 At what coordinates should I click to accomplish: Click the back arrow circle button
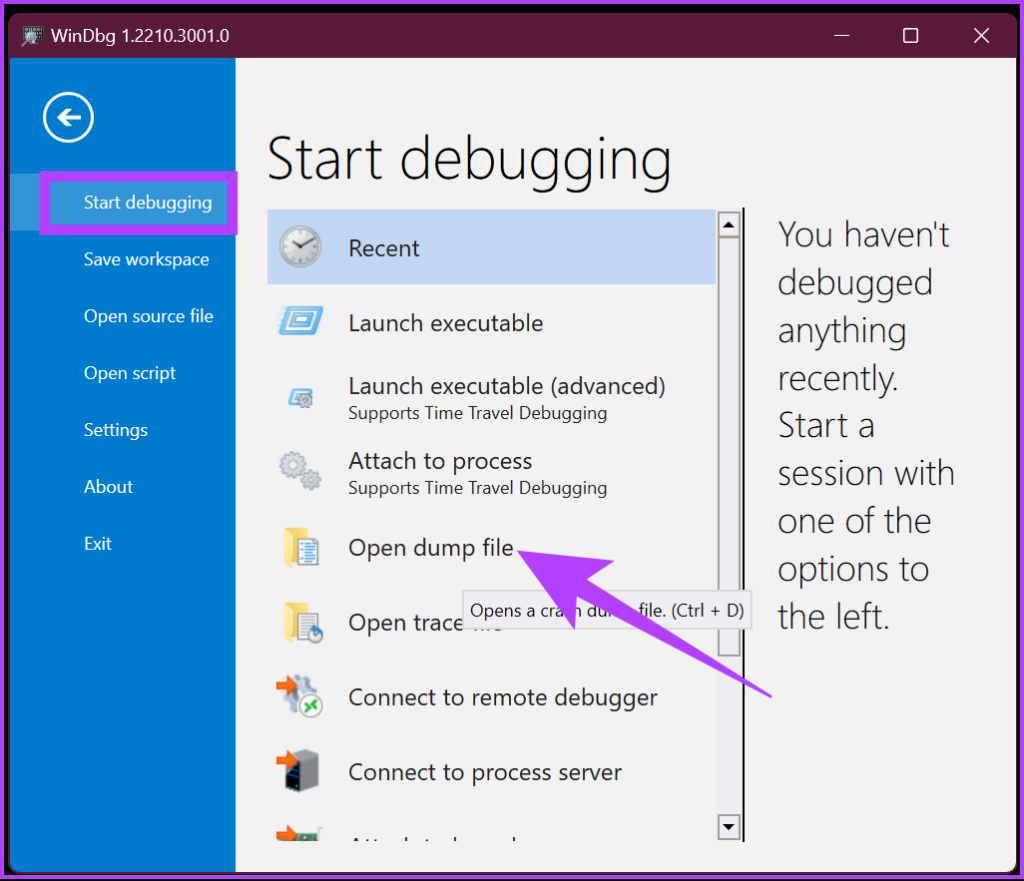(68, 117)
